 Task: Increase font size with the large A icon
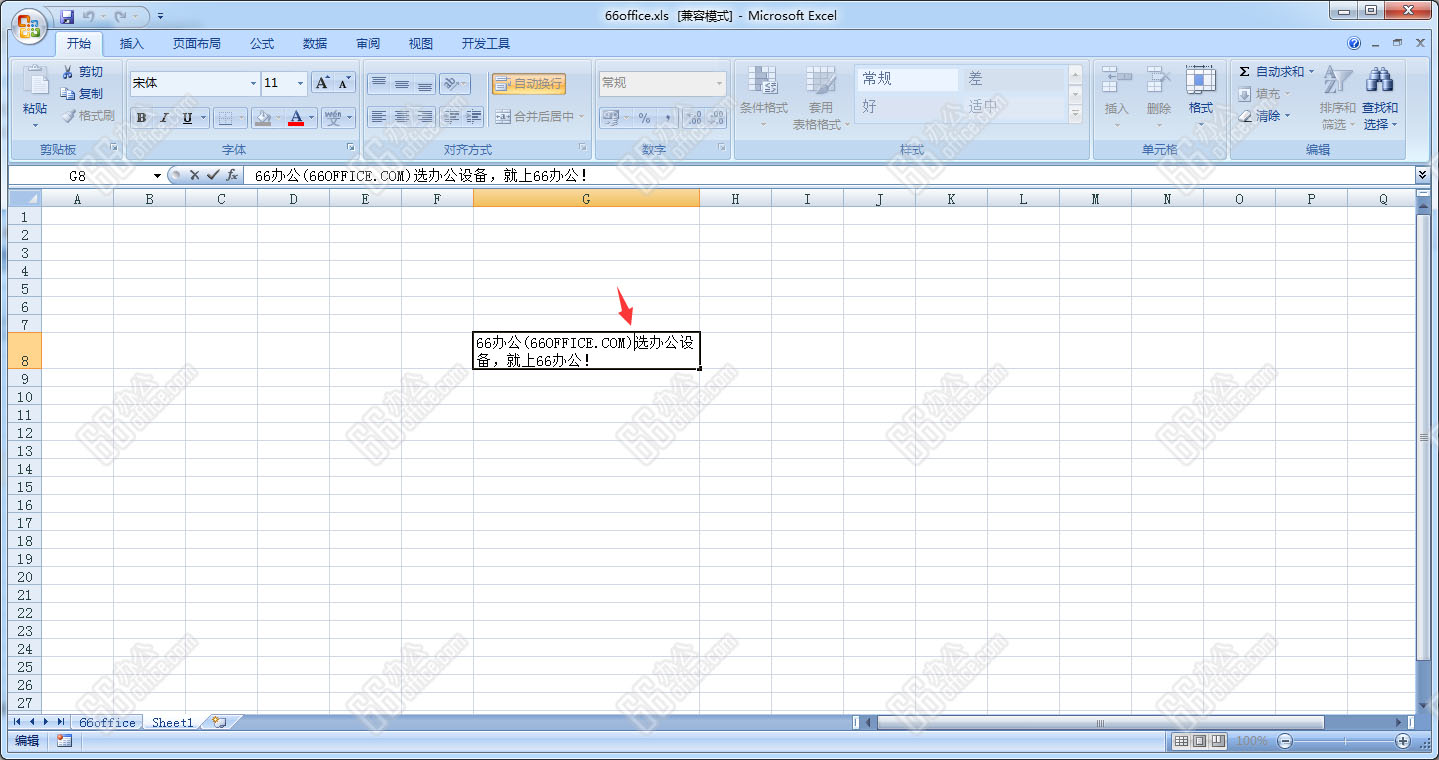[322, 83]
